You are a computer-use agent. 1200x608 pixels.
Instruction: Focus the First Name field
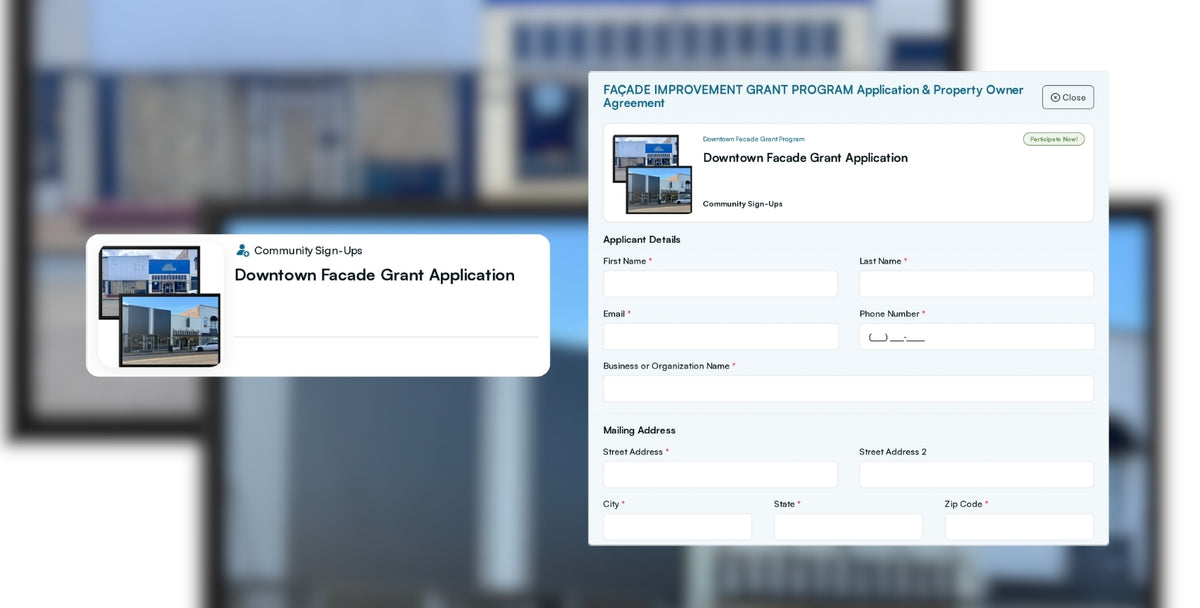coord(720,284)
